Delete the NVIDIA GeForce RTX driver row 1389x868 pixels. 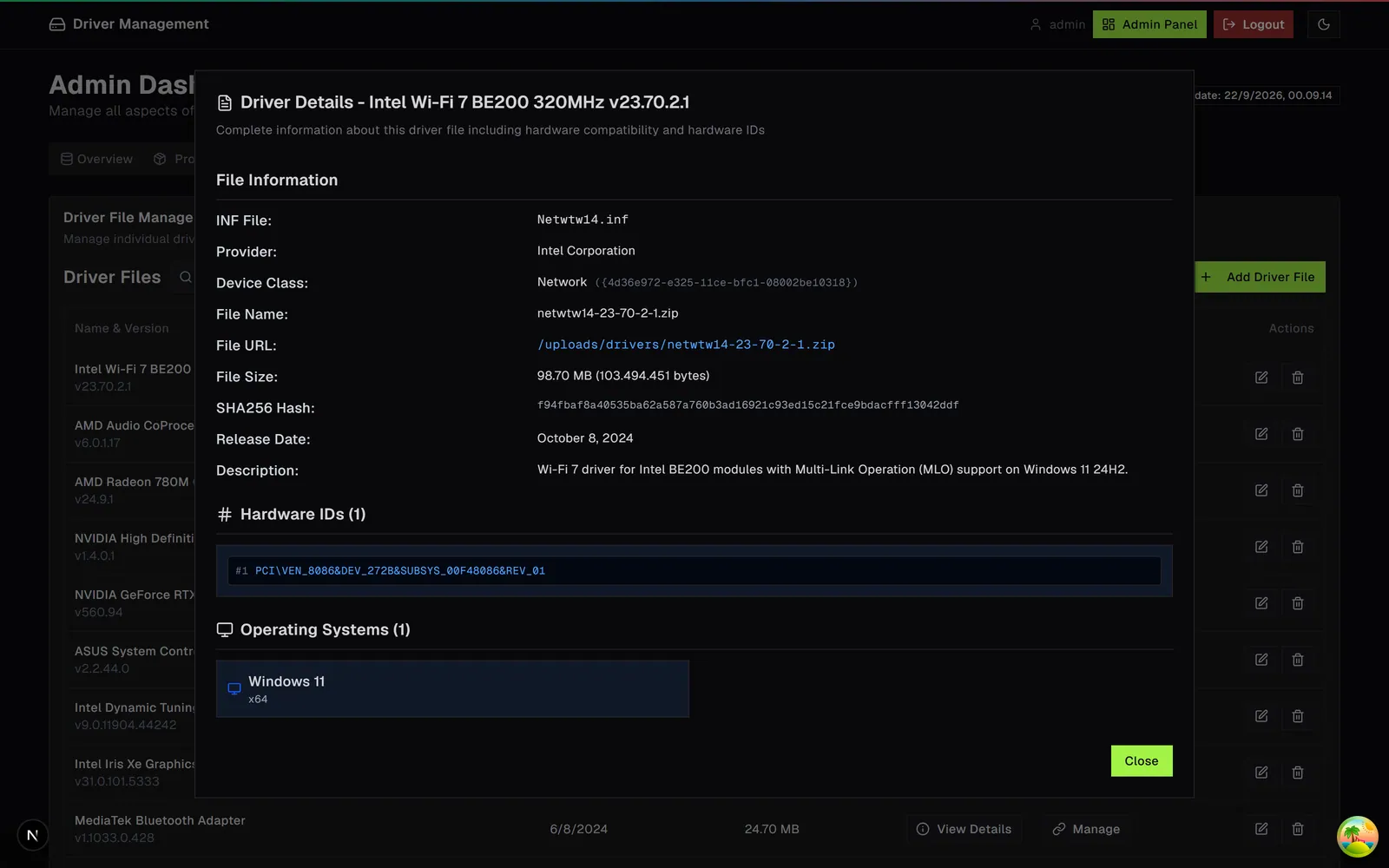point(1298,603)
